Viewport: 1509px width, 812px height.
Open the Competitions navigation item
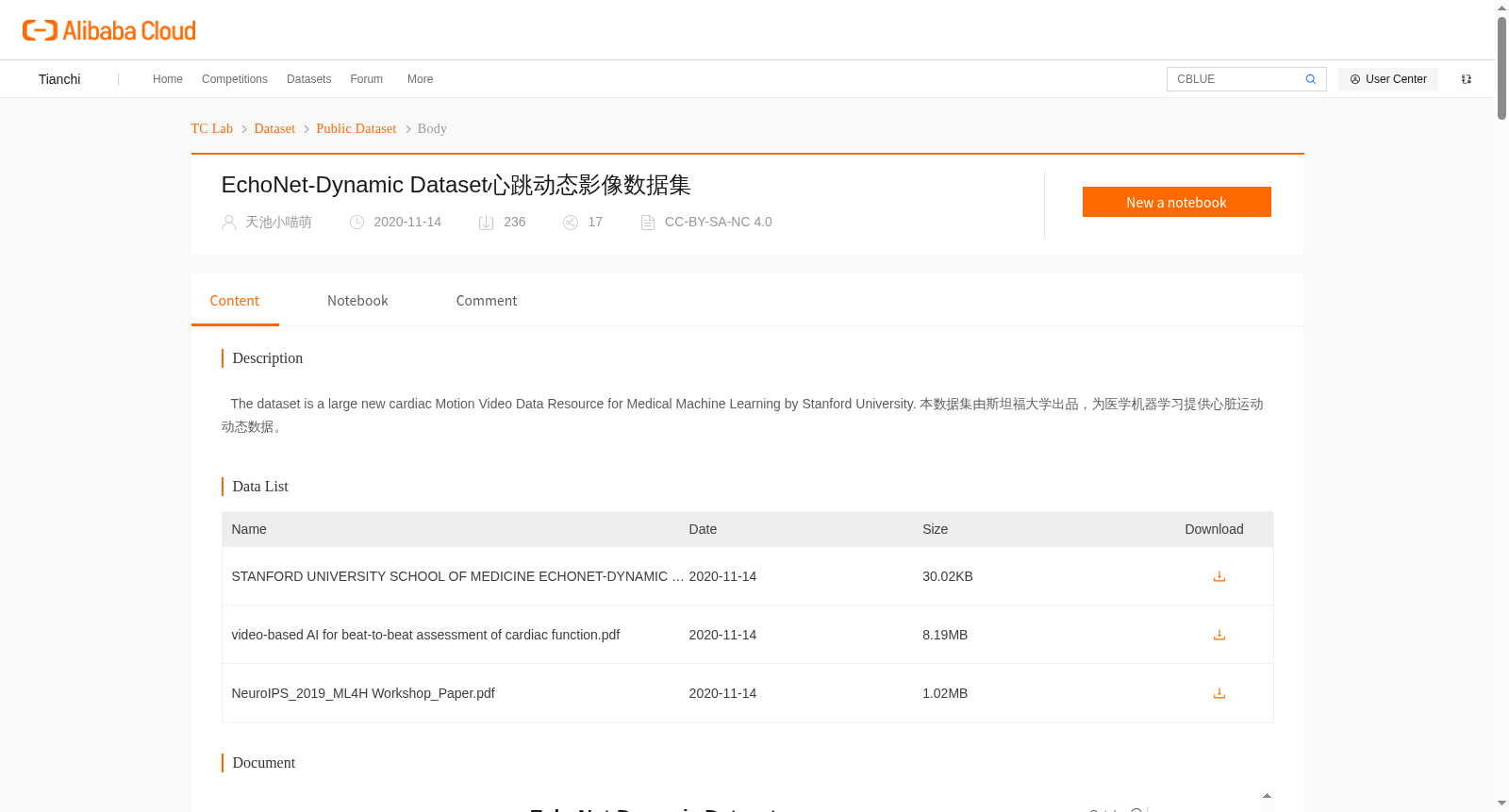[235, 79]
